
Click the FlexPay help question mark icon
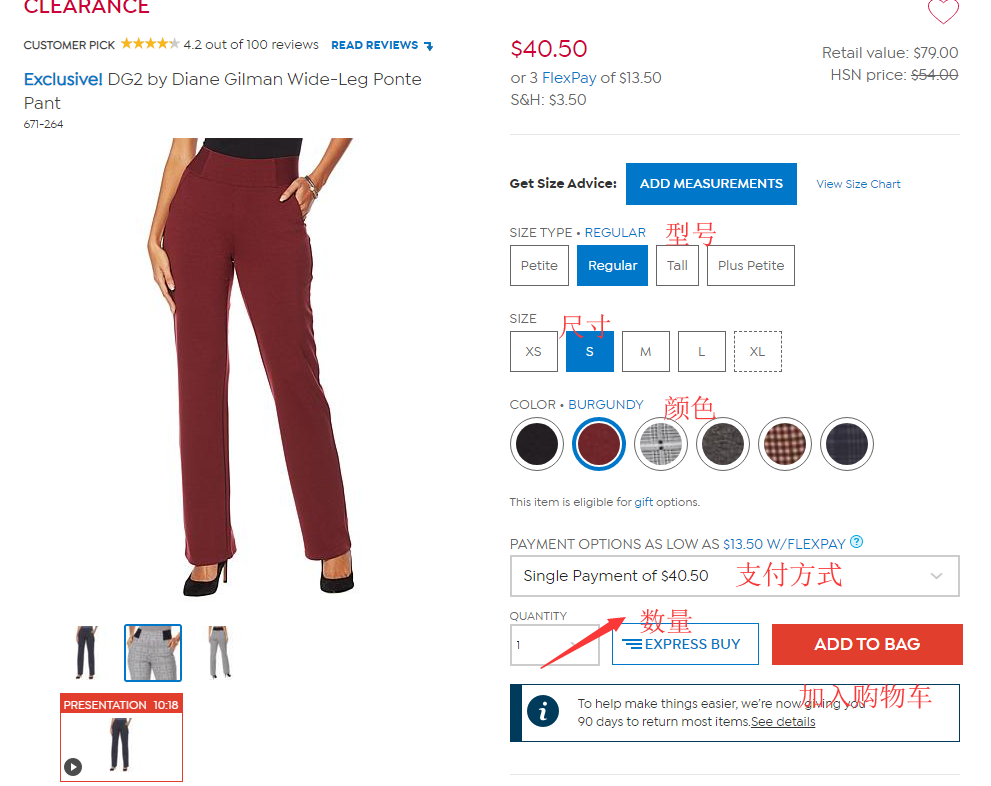[x=856, y=541]
